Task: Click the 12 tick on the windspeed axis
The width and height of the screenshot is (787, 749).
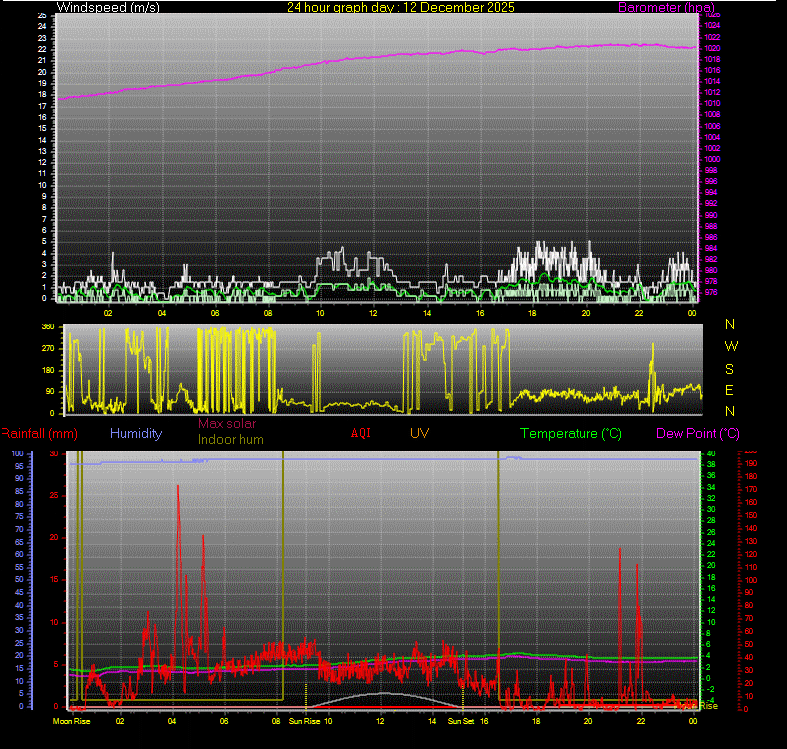Action: click(x=42, y=162)
